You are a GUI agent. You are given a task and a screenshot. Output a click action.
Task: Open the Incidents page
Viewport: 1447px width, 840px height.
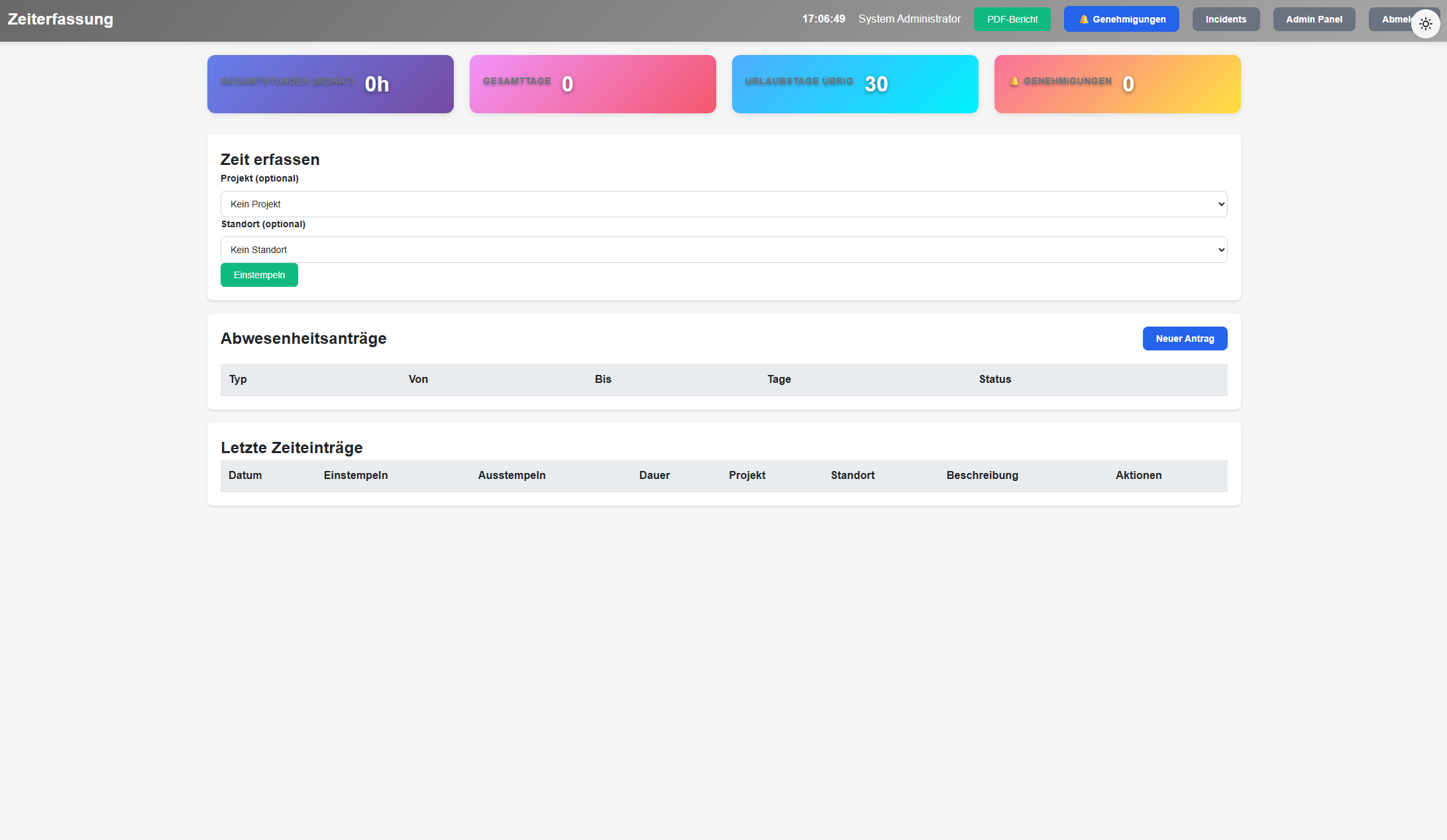coord(1226,19)
